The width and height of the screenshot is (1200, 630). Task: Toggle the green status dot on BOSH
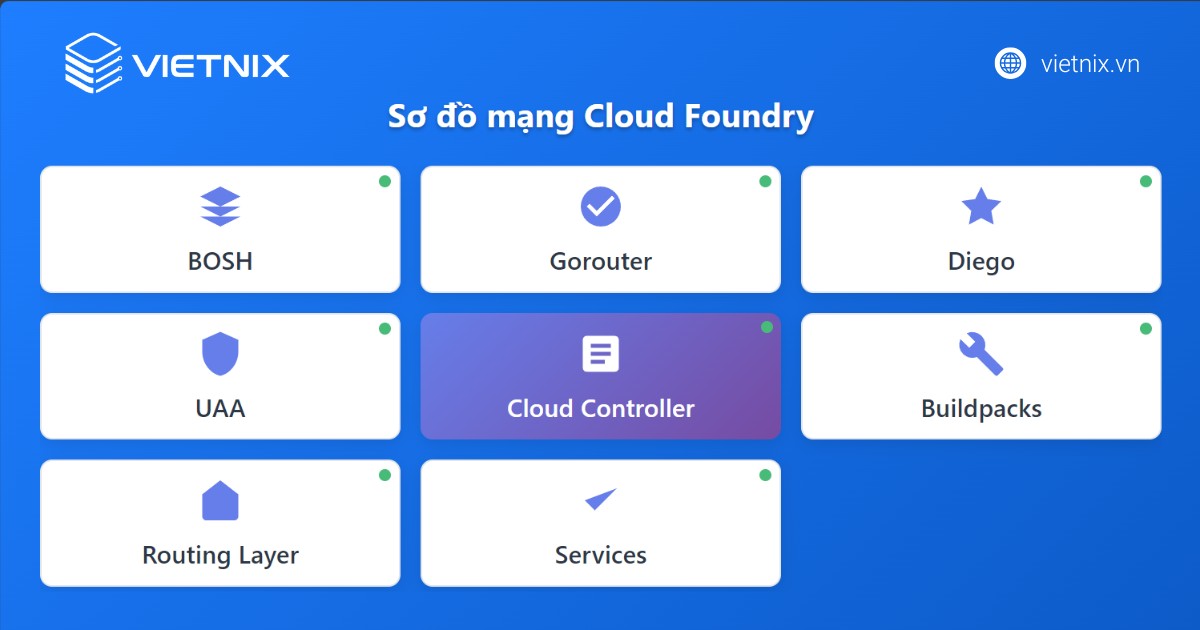[x=385, y=182]
